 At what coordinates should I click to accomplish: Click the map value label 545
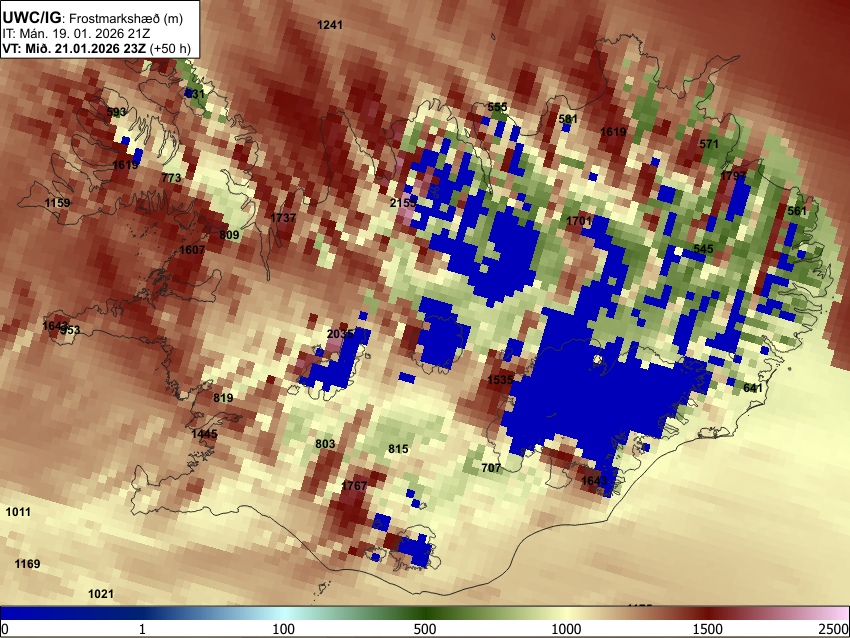pos(704,249)
